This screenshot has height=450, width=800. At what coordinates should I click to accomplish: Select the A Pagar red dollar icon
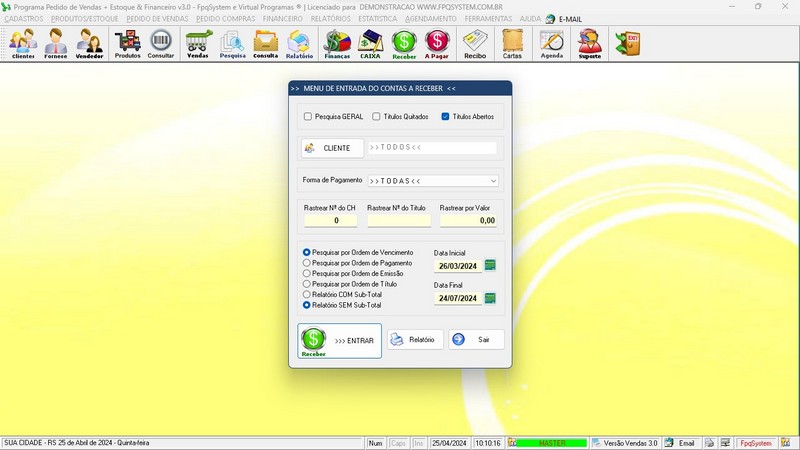pyautogui.click(x=437, y=44)
